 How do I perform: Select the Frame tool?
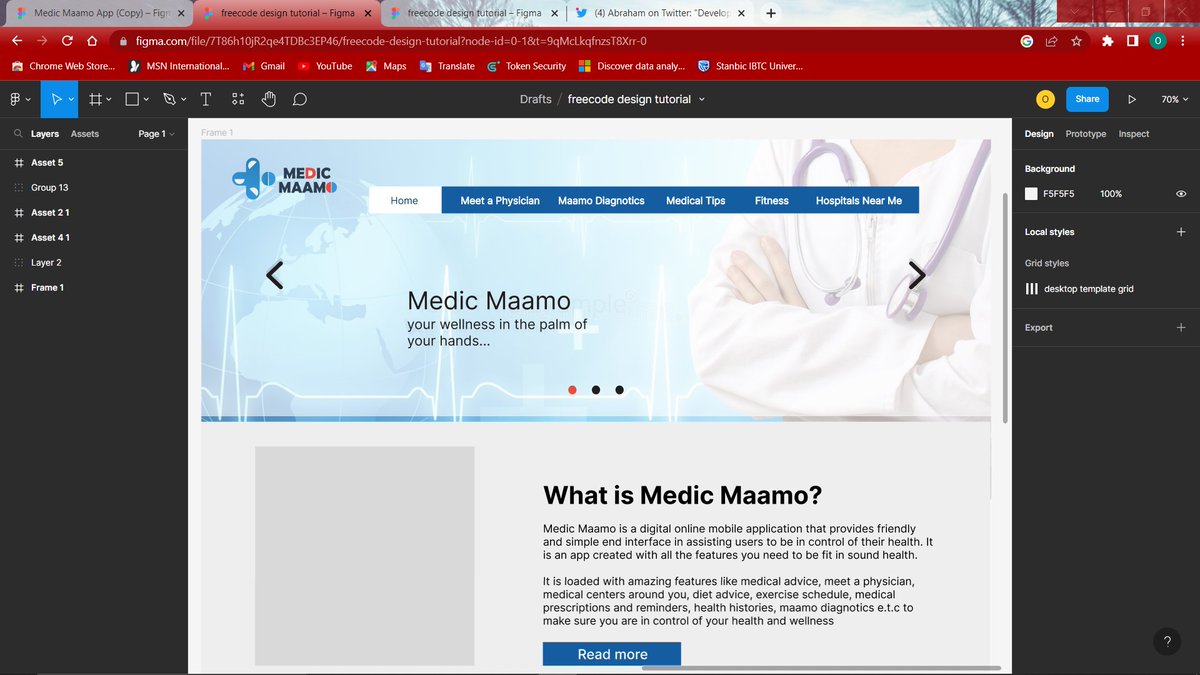coord(95,99)
